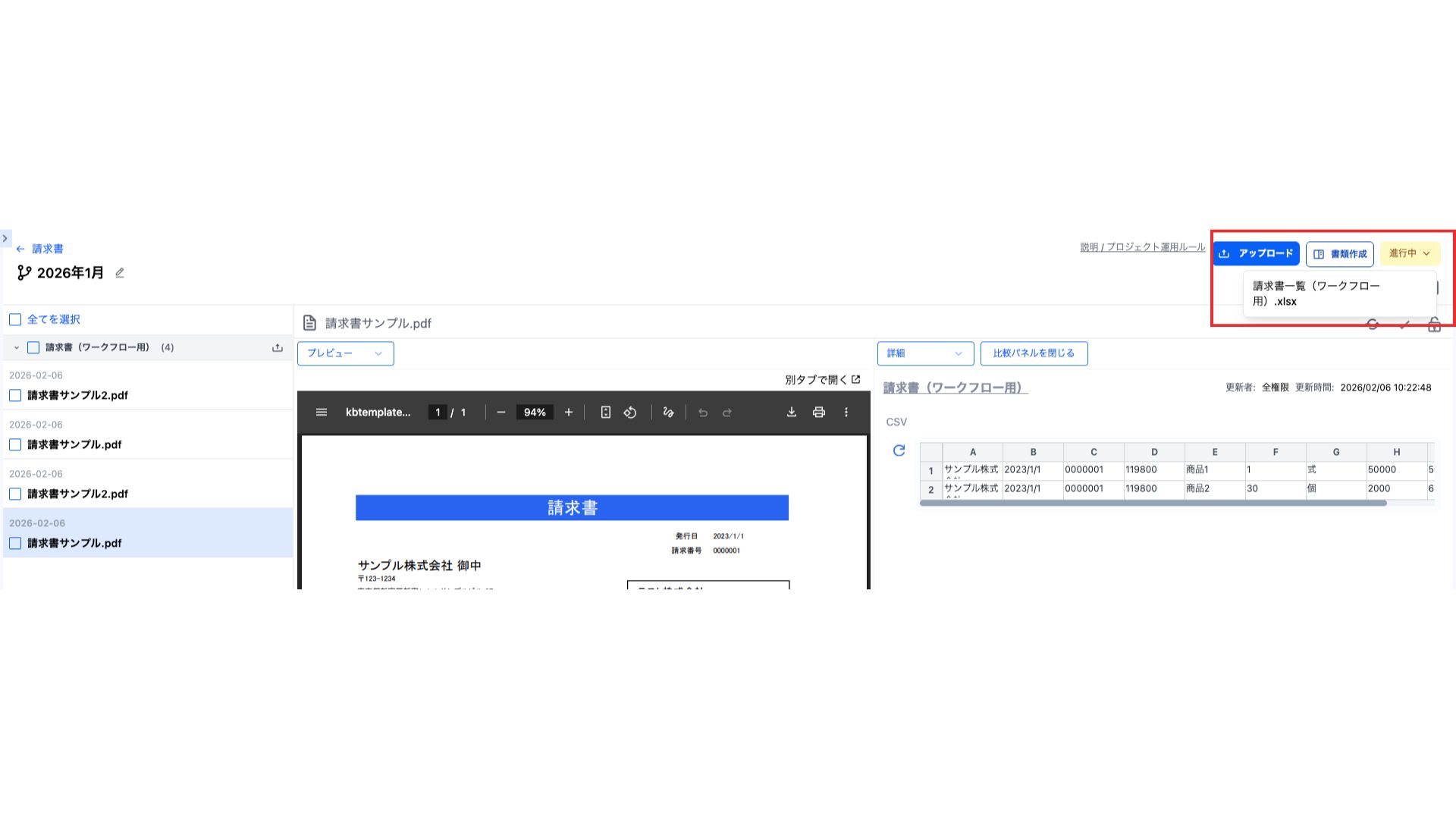Viewport: 1456px width, 819px height.
Task: Click the PDF draw annotation icon
Action: coord(668,413)
